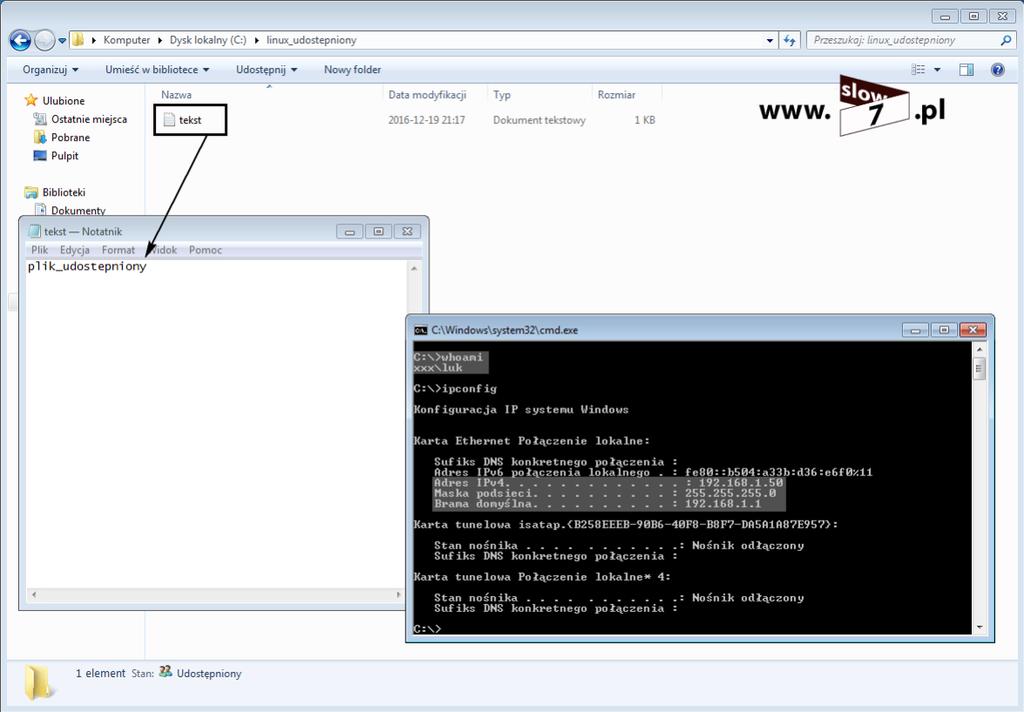1024x712 pixels.
Task: Select Ostatnie miejsca in the sidebar
Action: [89, 119]
